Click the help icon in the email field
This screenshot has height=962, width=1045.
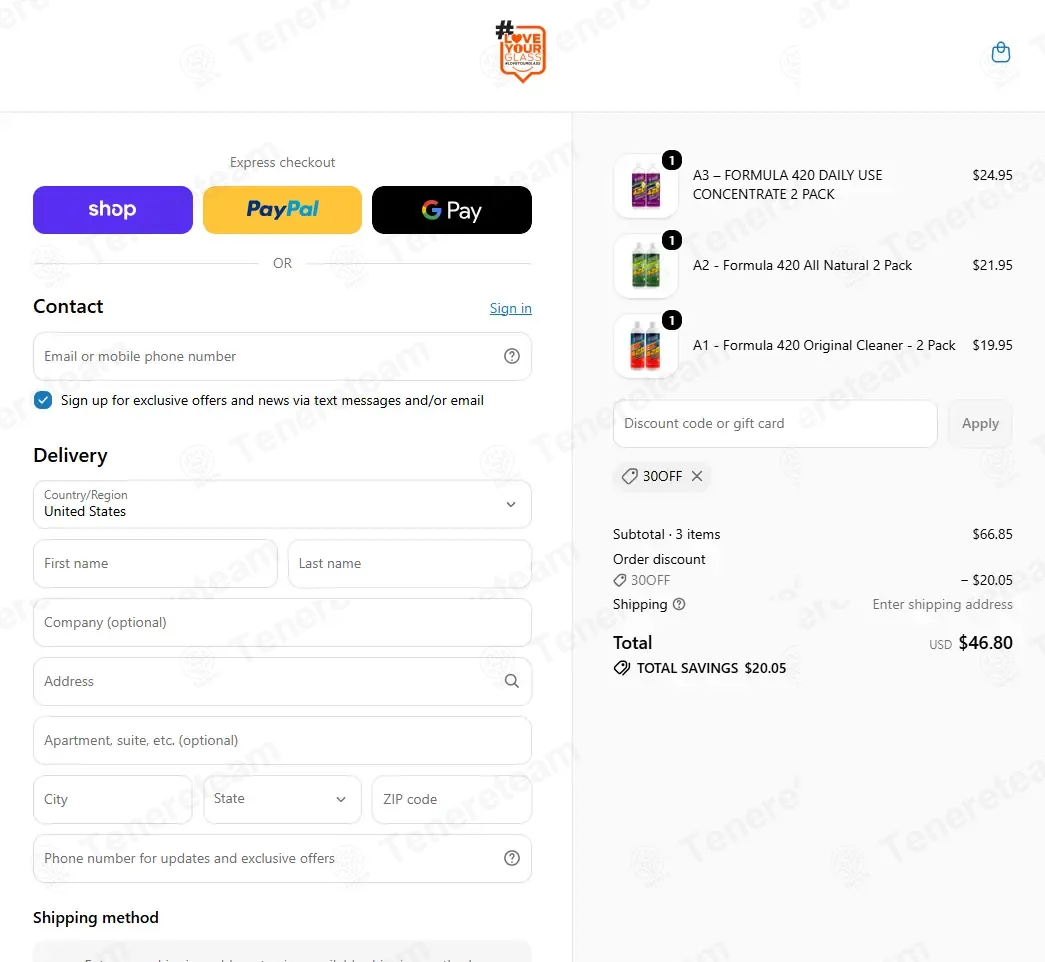coord(512,356)
